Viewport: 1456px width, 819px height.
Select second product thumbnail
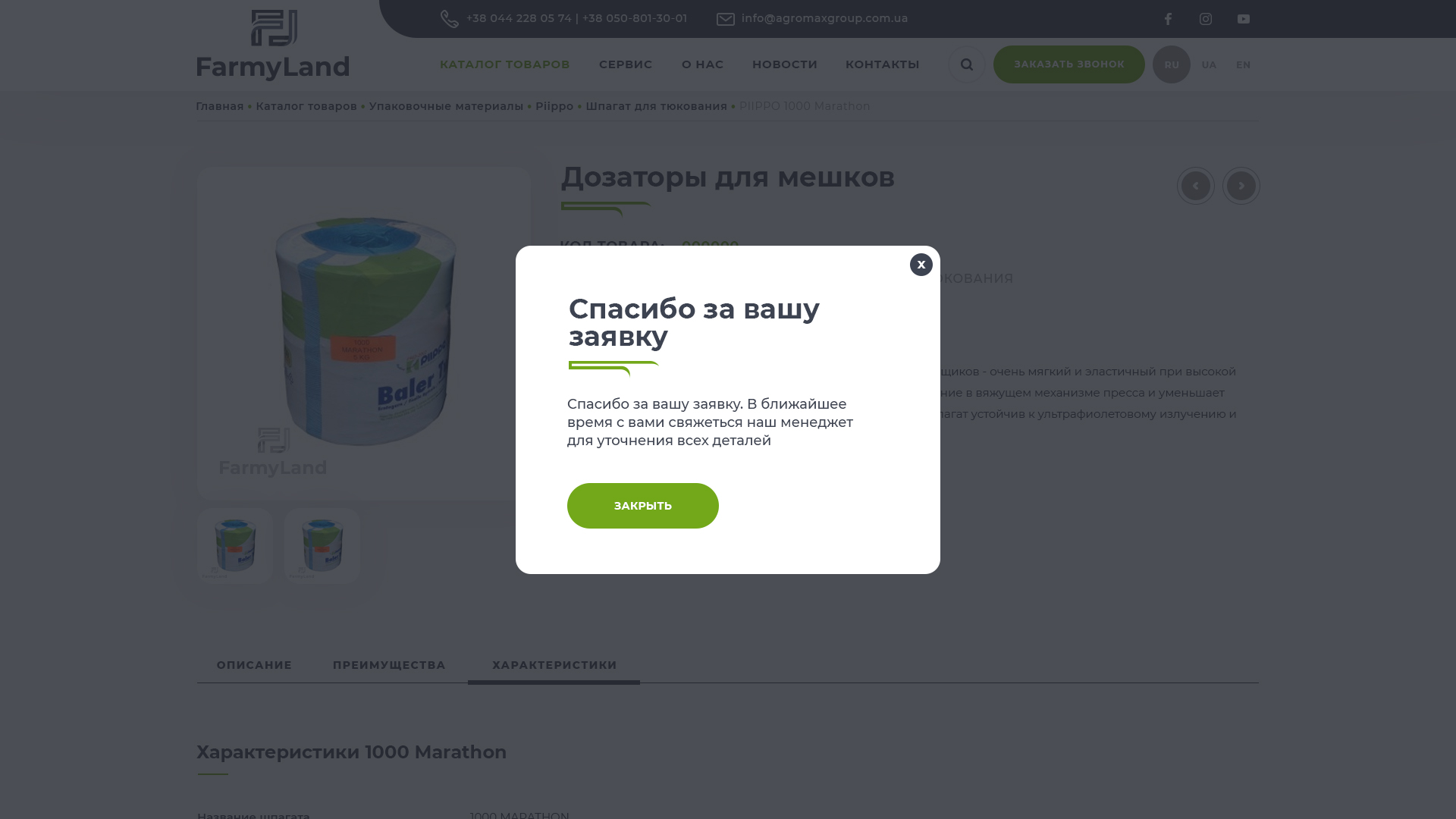(x=322, y=546)
